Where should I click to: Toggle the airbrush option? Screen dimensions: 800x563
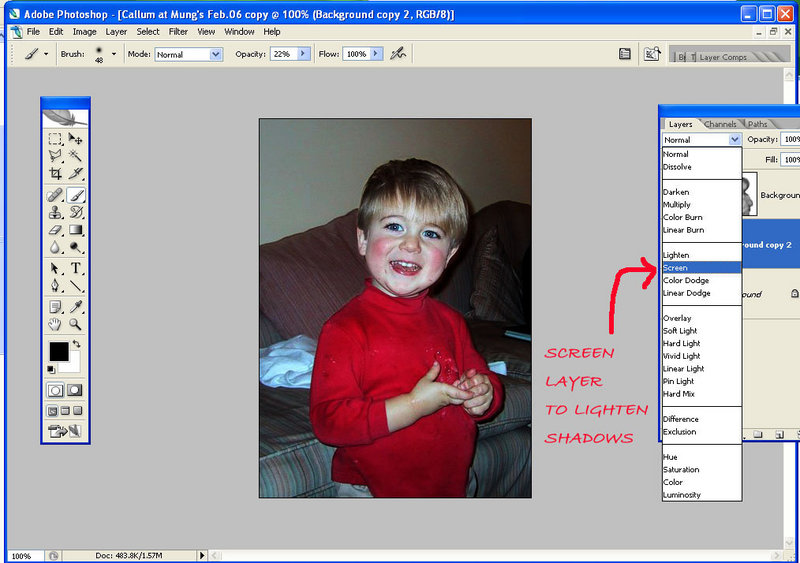tap(397, 54)
